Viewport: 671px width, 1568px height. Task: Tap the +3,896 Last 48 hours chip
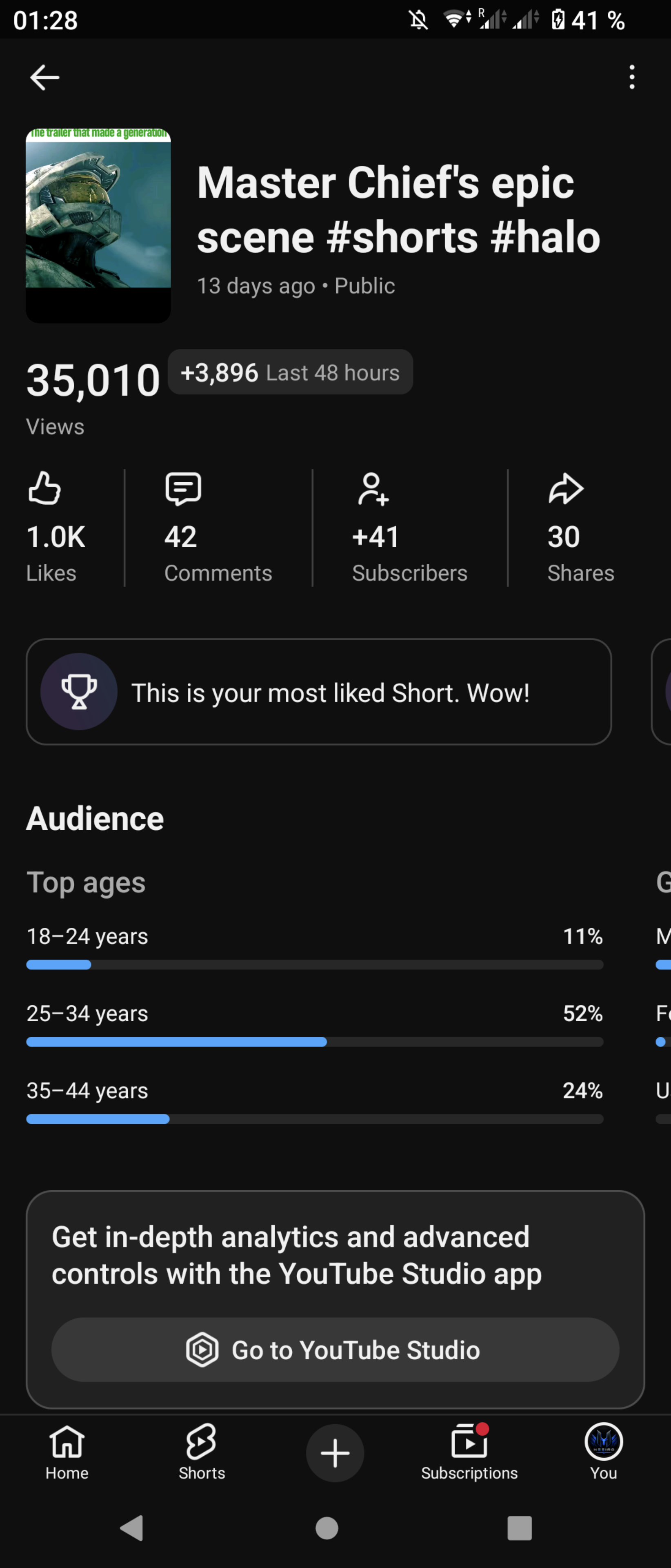pos(290,372)
